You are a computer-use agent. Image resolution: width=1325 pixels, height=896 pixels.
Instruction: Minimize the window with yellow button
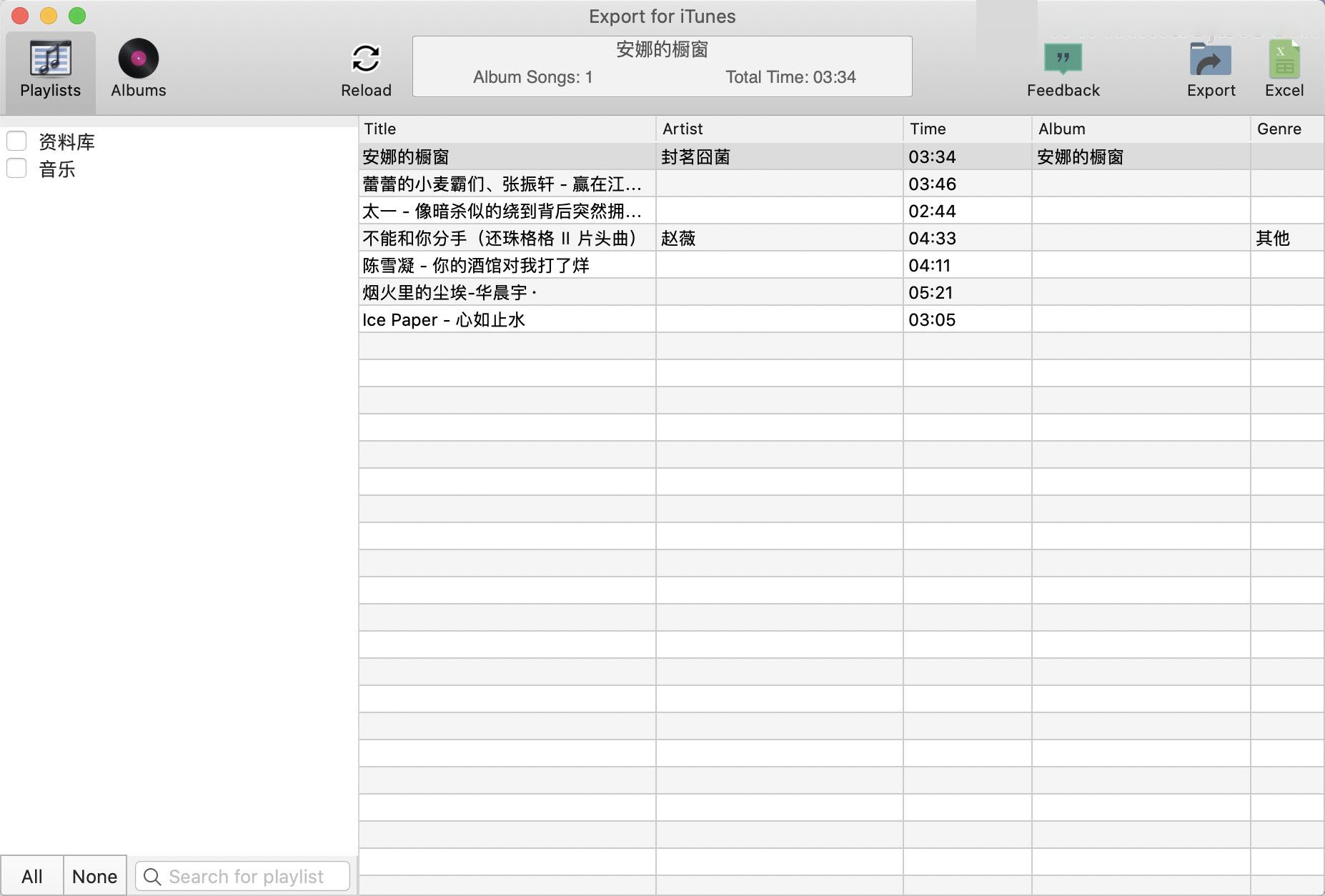(x=49, y=16)
